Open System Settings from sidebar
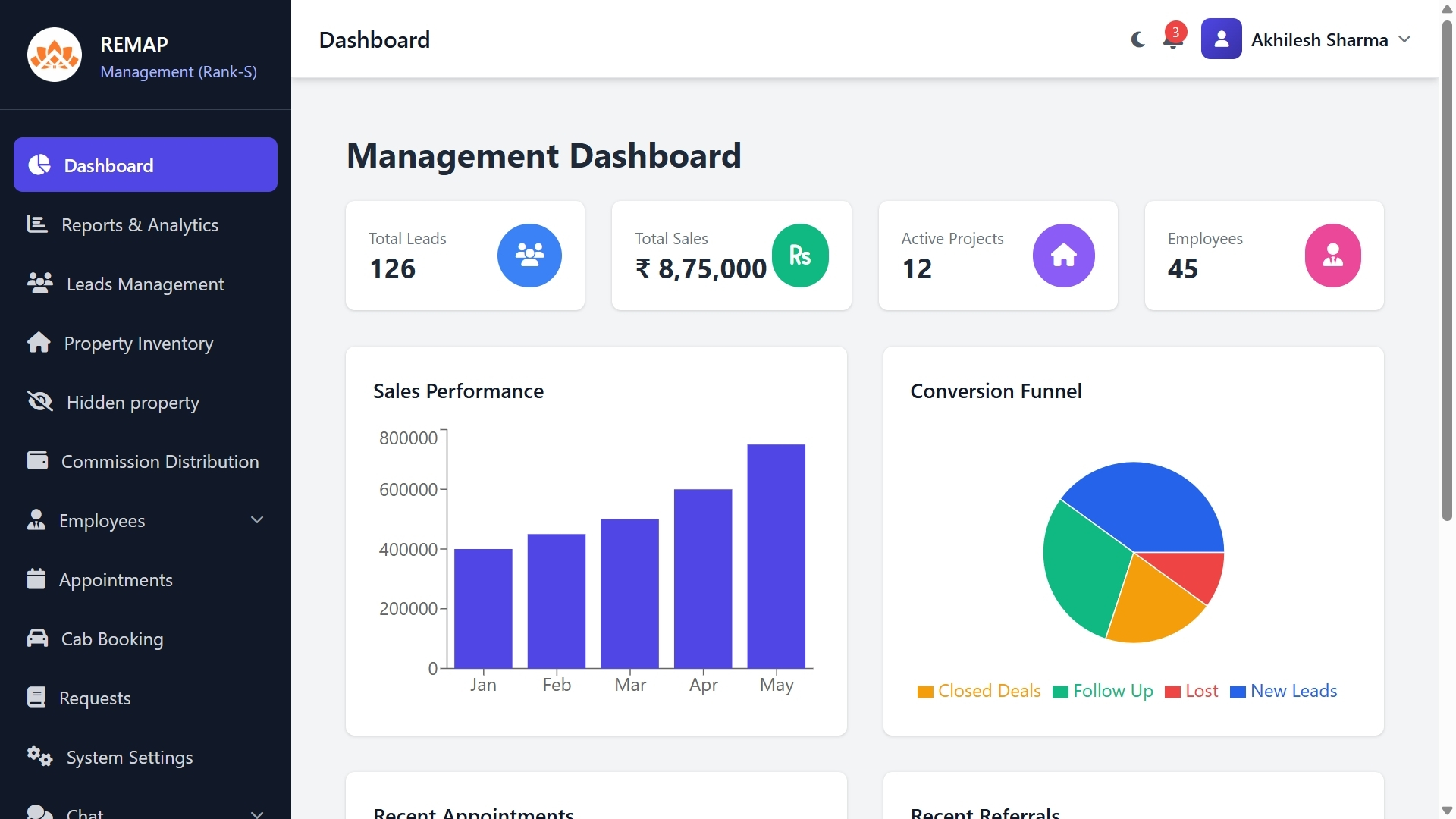1456x819 pixels. 129,758
